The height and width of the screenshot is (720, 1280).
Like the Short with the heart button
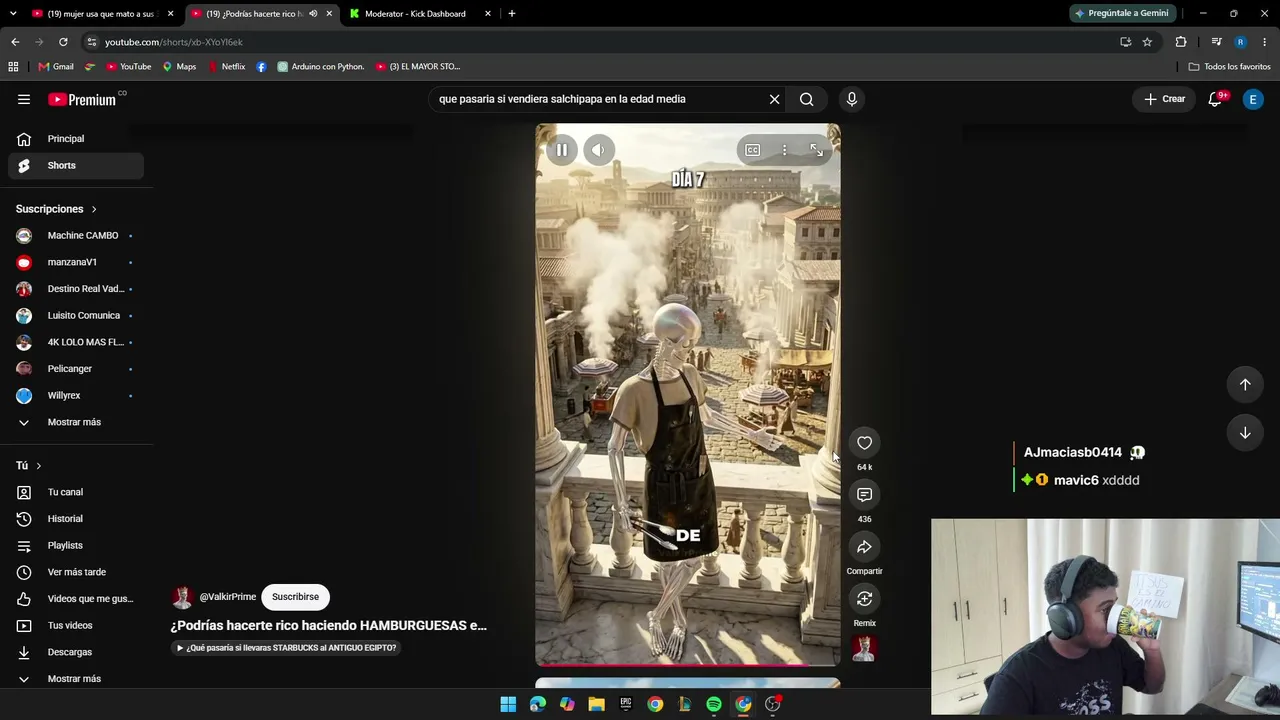click(x=865, y=443)
